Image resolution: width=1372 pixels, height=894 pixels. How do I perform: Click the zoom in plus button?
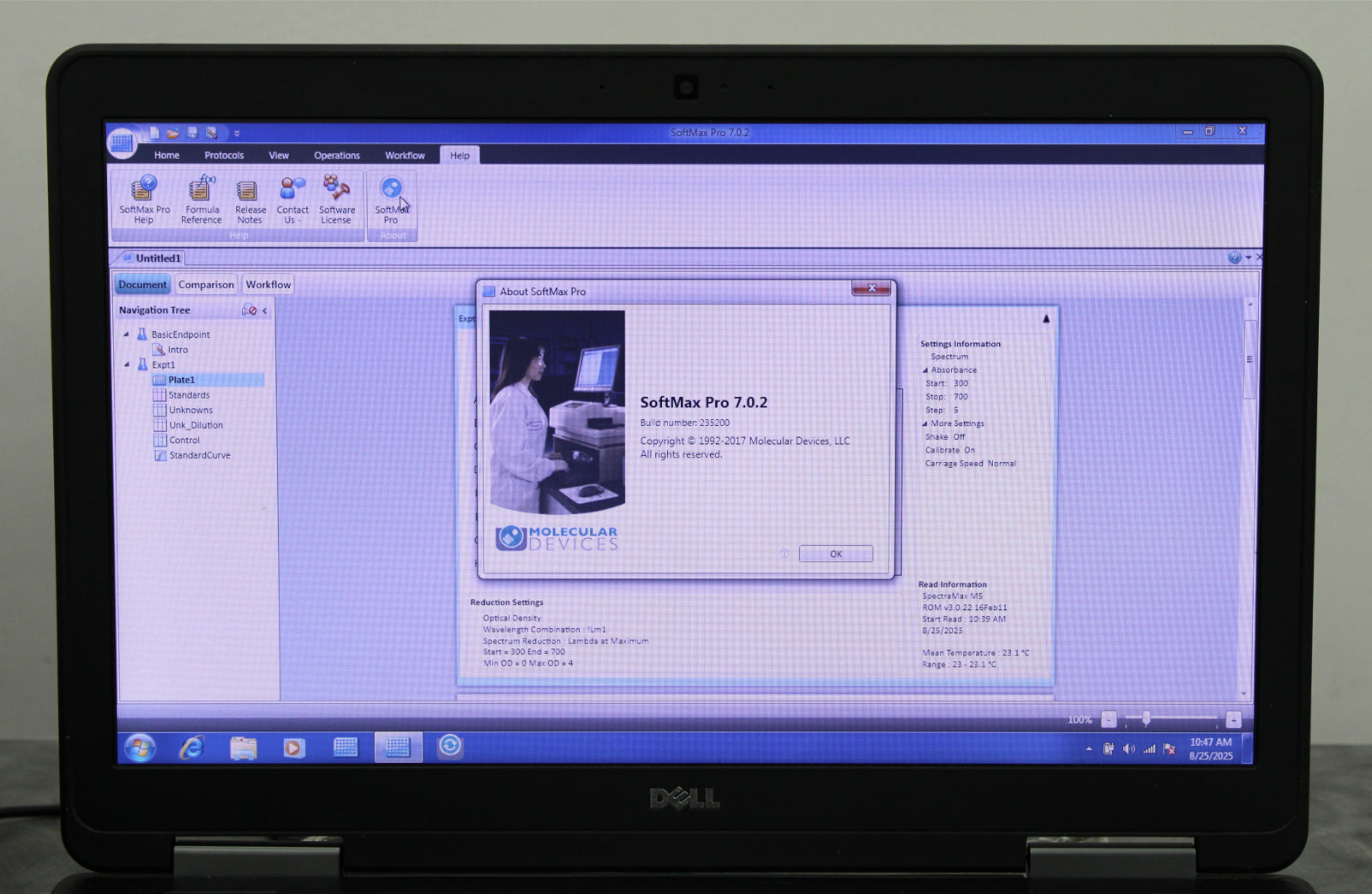pos(1233,719)
